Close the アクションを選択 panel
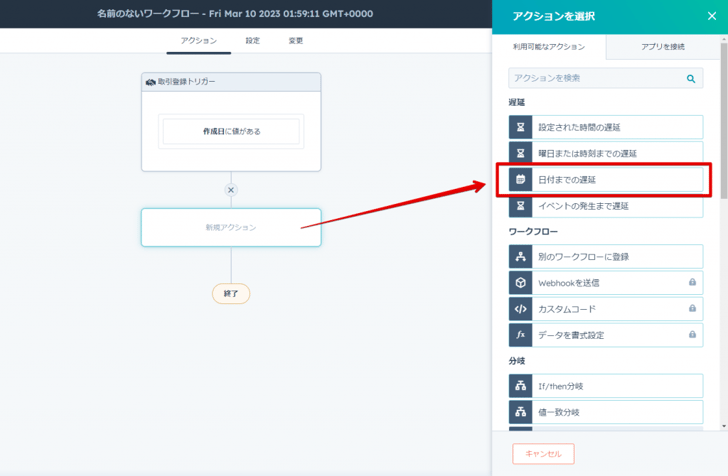The width and height of the screenshot is (728, 476). point(712,16)
